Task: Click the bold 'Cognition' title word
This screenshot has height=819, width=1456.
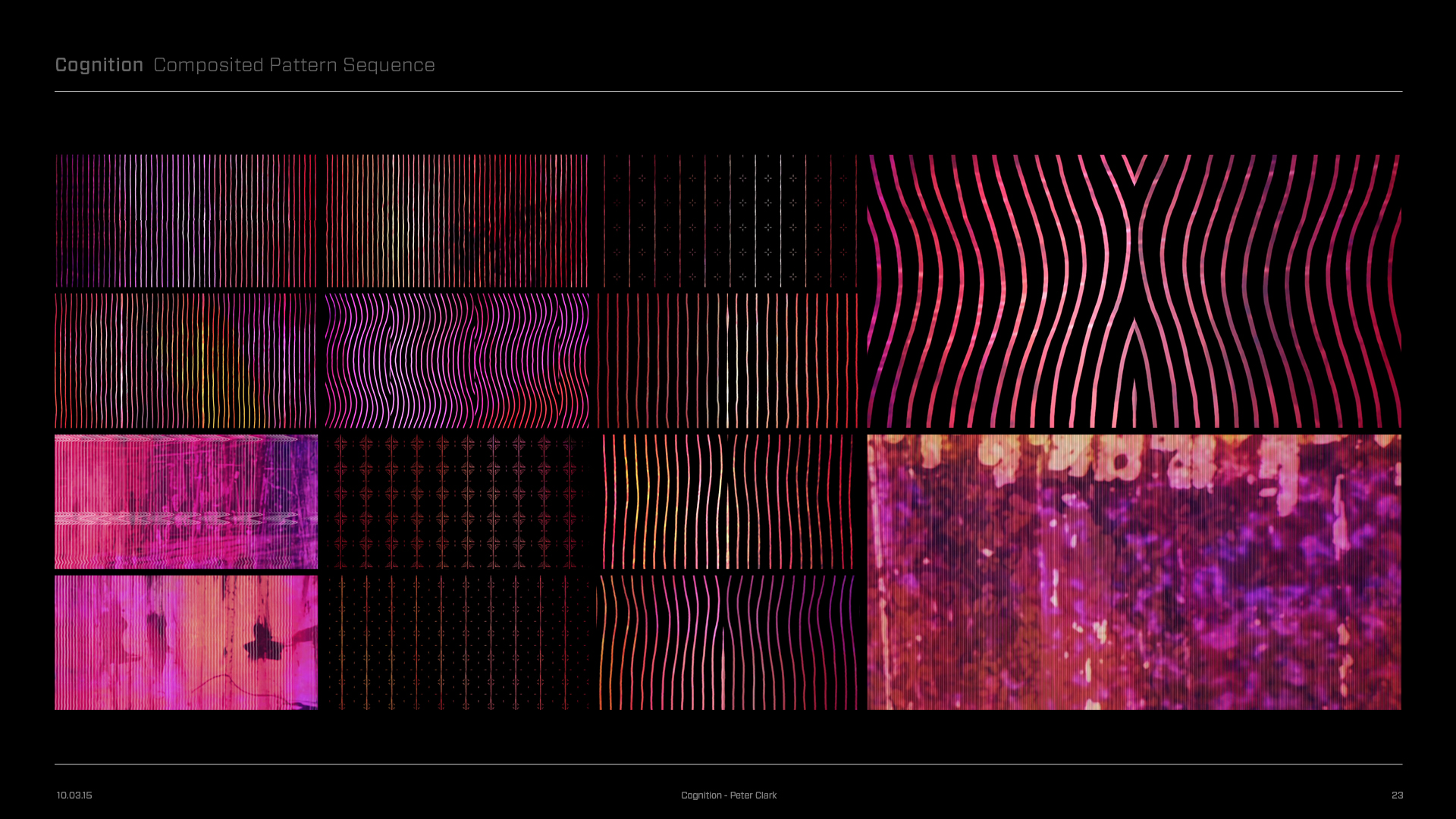Action: tap(99, 65)
